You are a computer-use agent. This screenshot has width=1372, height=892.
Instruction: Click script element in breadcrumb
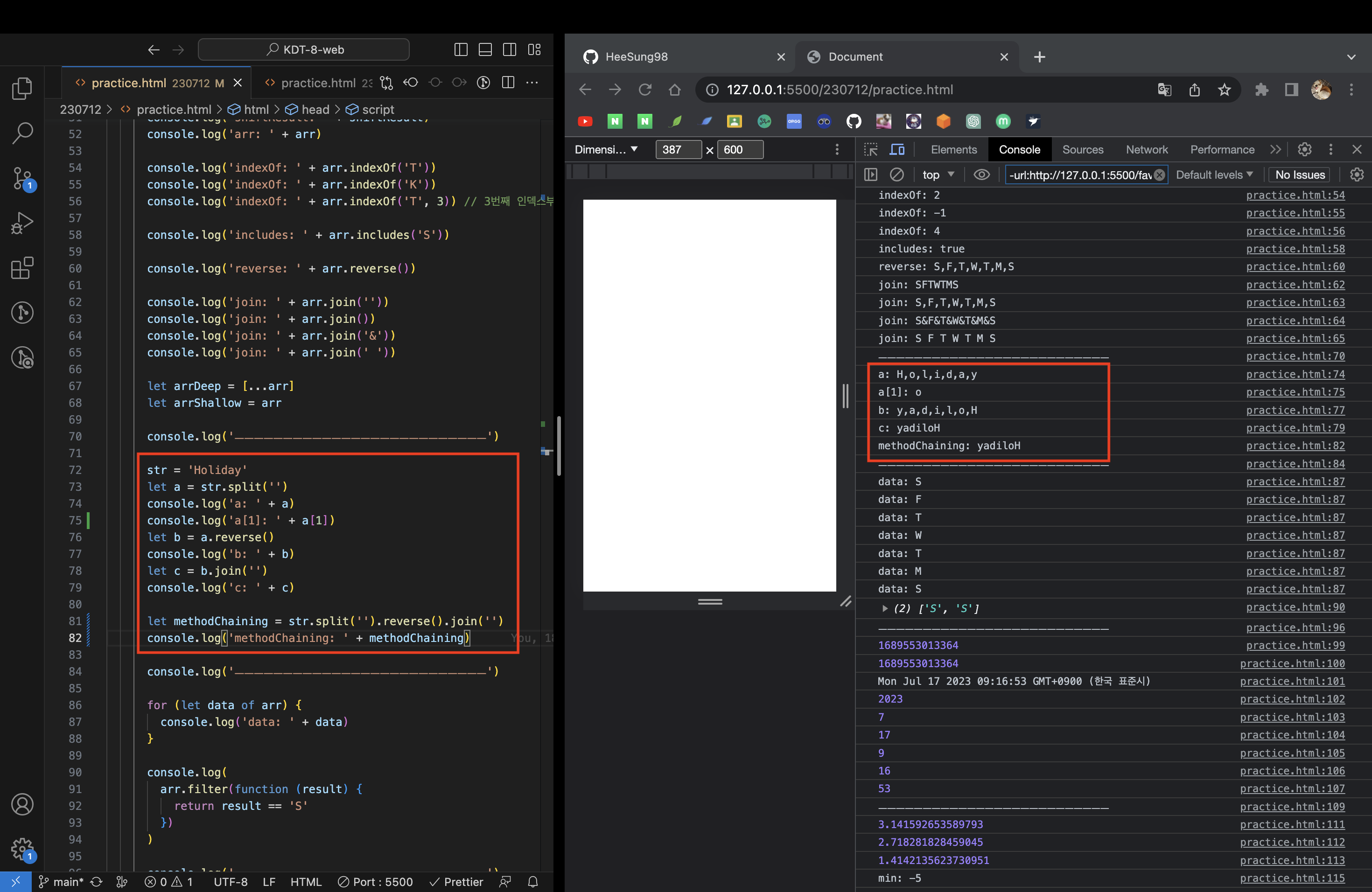378,110
